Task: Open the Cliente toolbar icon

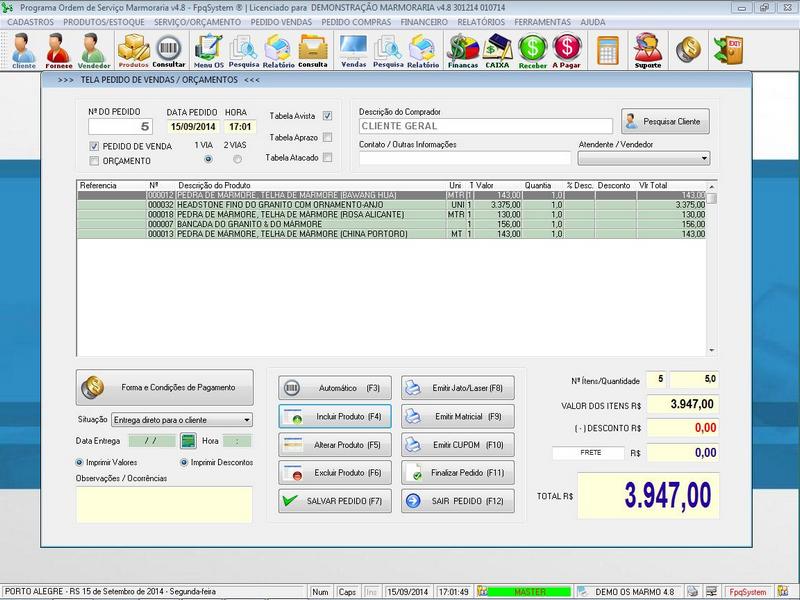Action: tap(24, 48)
